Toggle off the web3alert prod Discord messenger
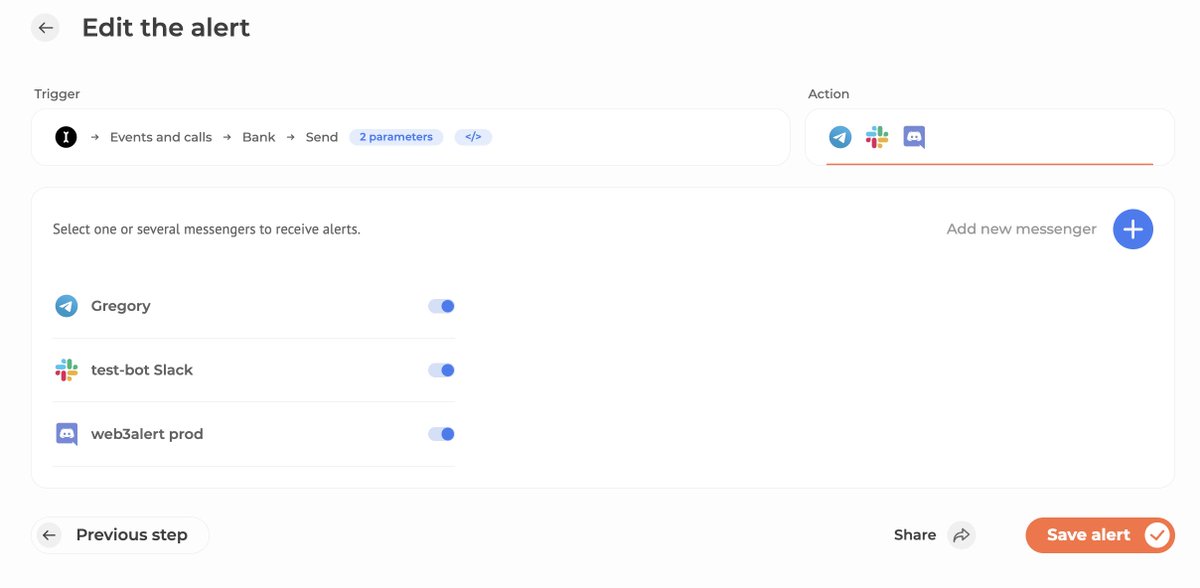 click(x=441, y=434)
